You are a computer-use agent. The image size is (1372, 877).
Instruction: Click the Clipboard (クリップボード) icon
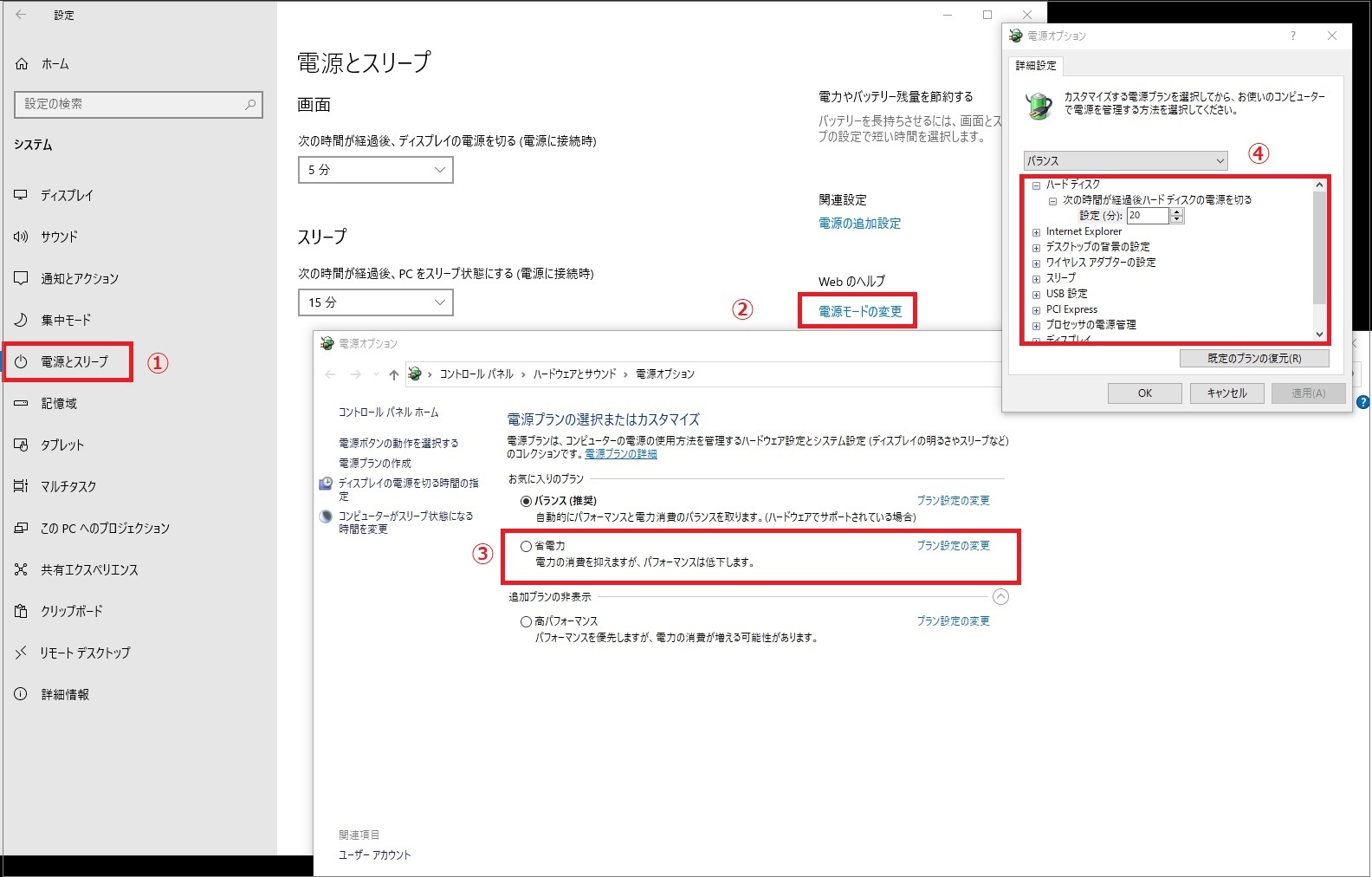[21, 611]
